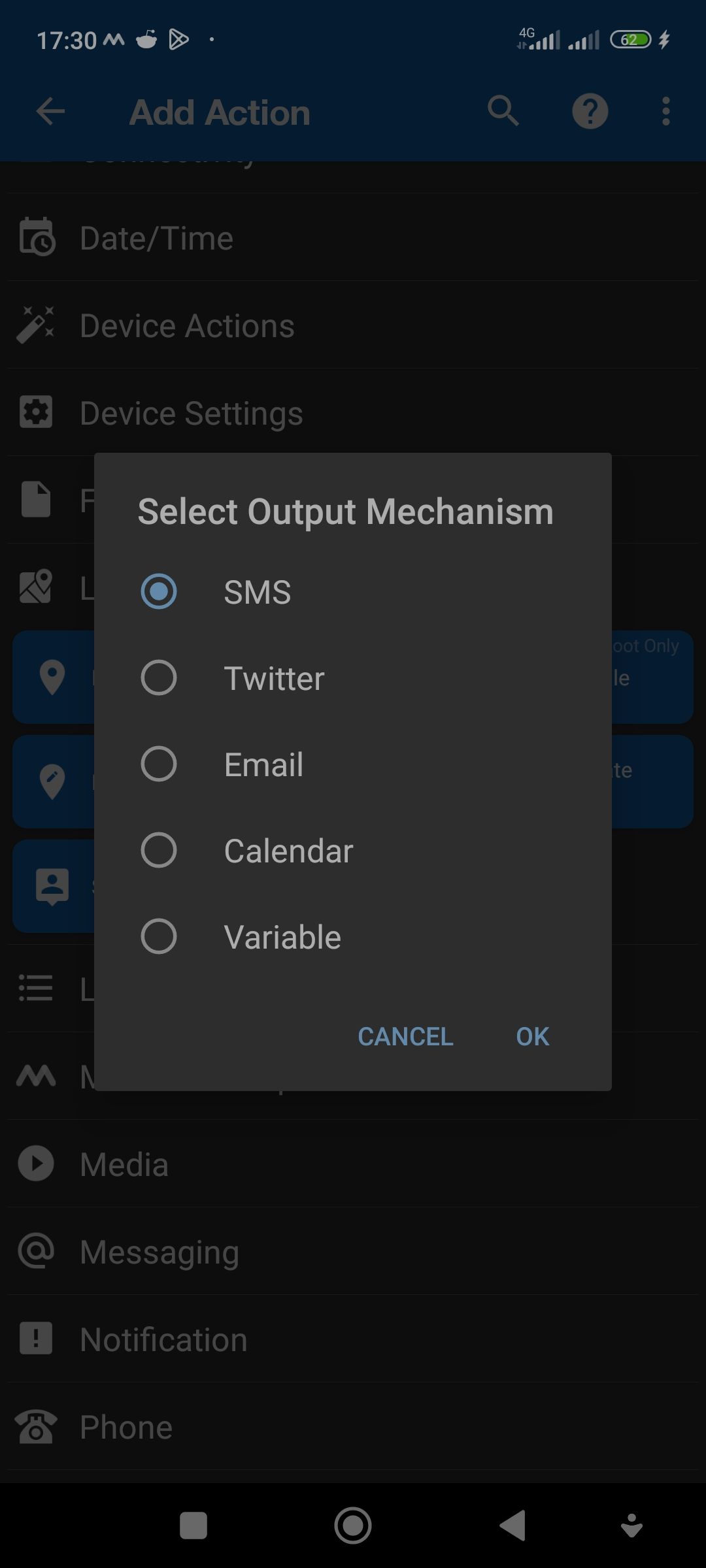Screen dimensions: 706x1568
Task: Expand the Location map category
Action: (36, 587)
